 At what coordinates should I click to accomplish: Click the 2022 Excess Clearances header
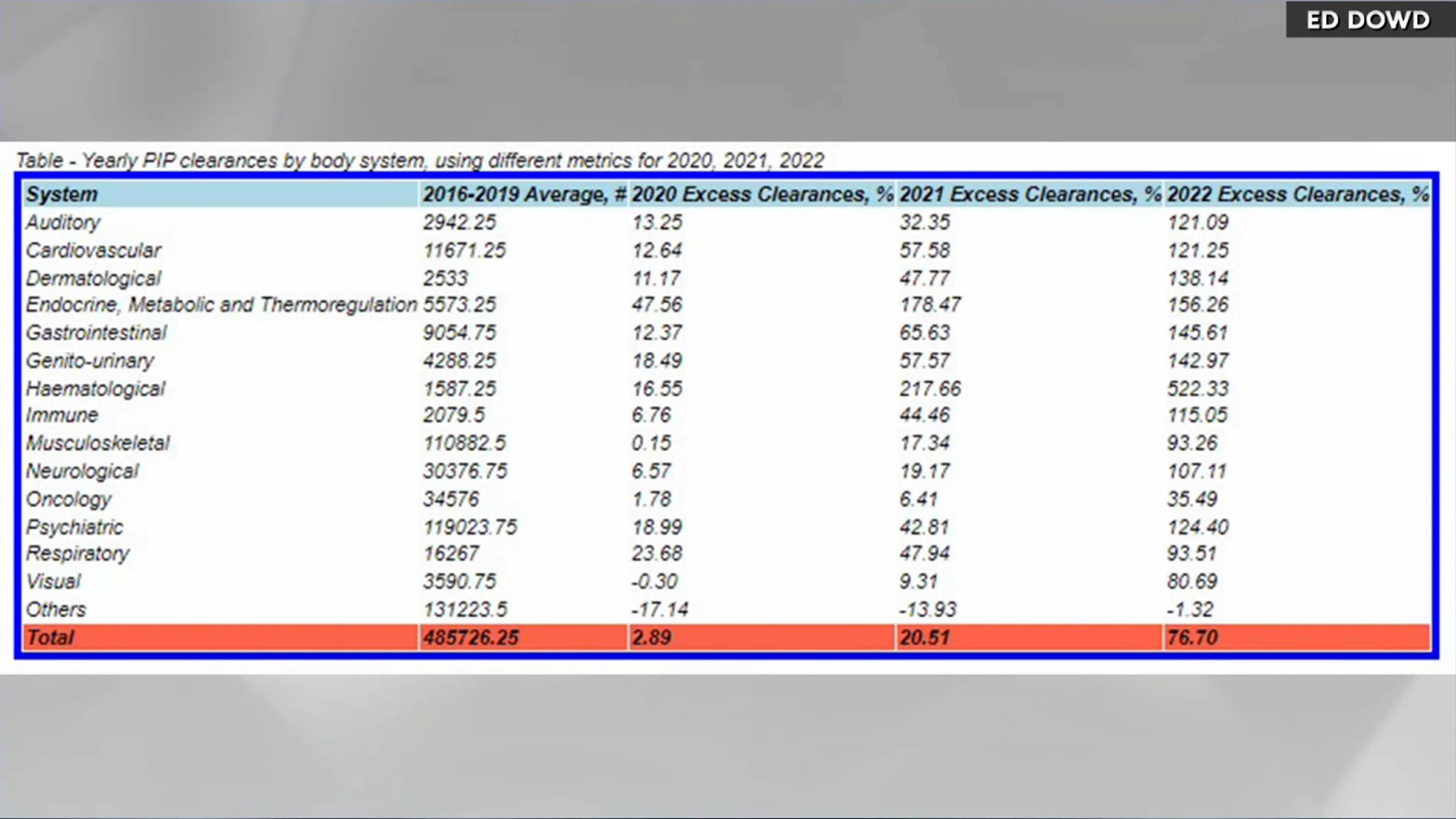1298,195
